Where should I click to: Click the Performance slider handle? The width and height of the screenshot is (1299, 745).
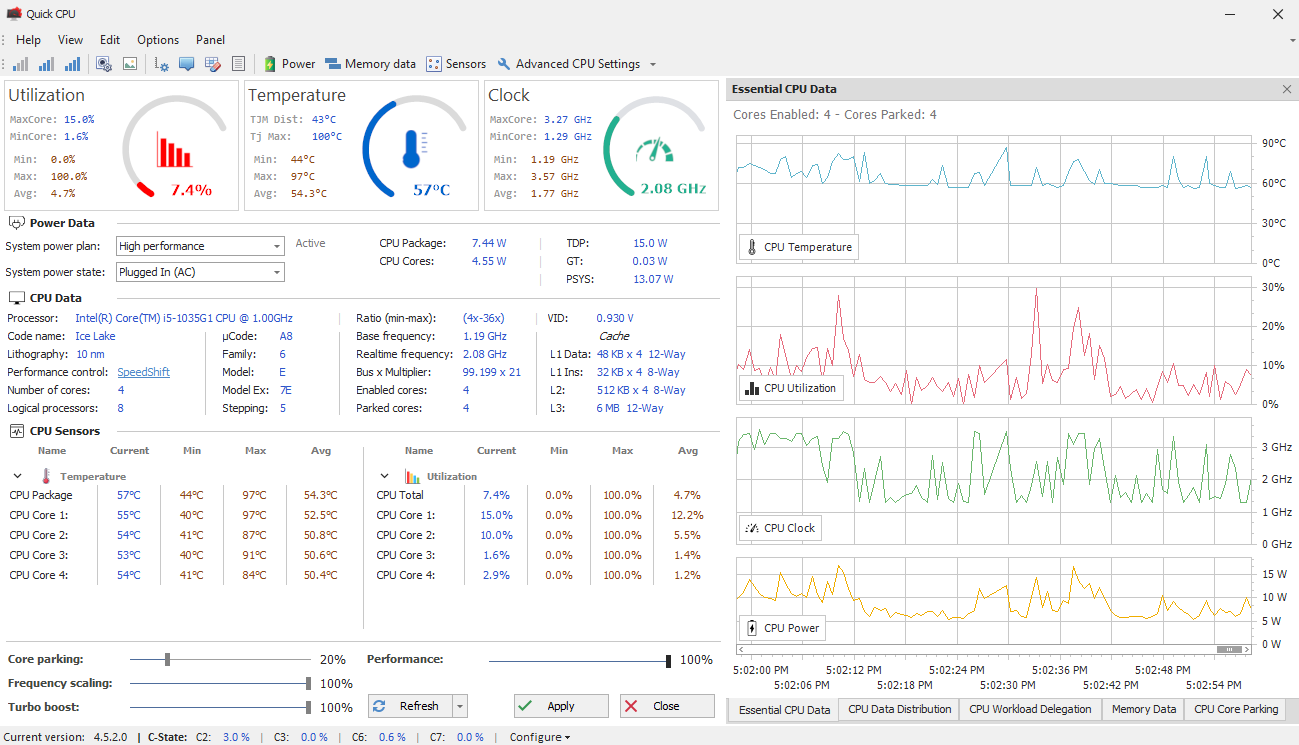(668, 661)
